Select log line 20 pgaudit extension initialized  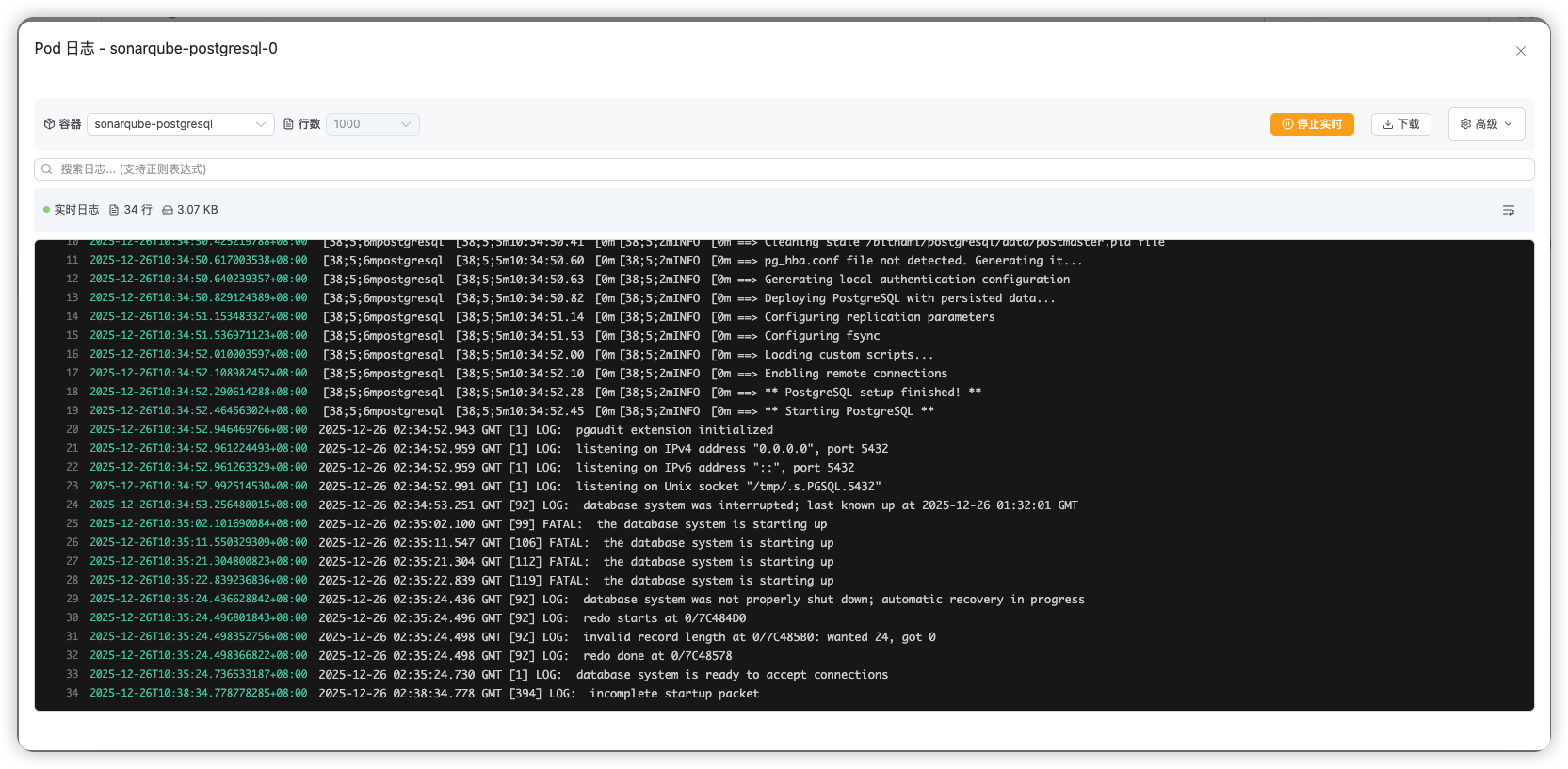(x=673, y=430)
